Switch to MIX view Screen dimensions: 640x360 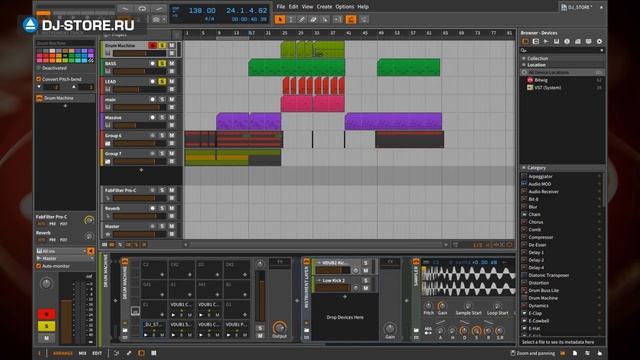(x=82, y=353)
